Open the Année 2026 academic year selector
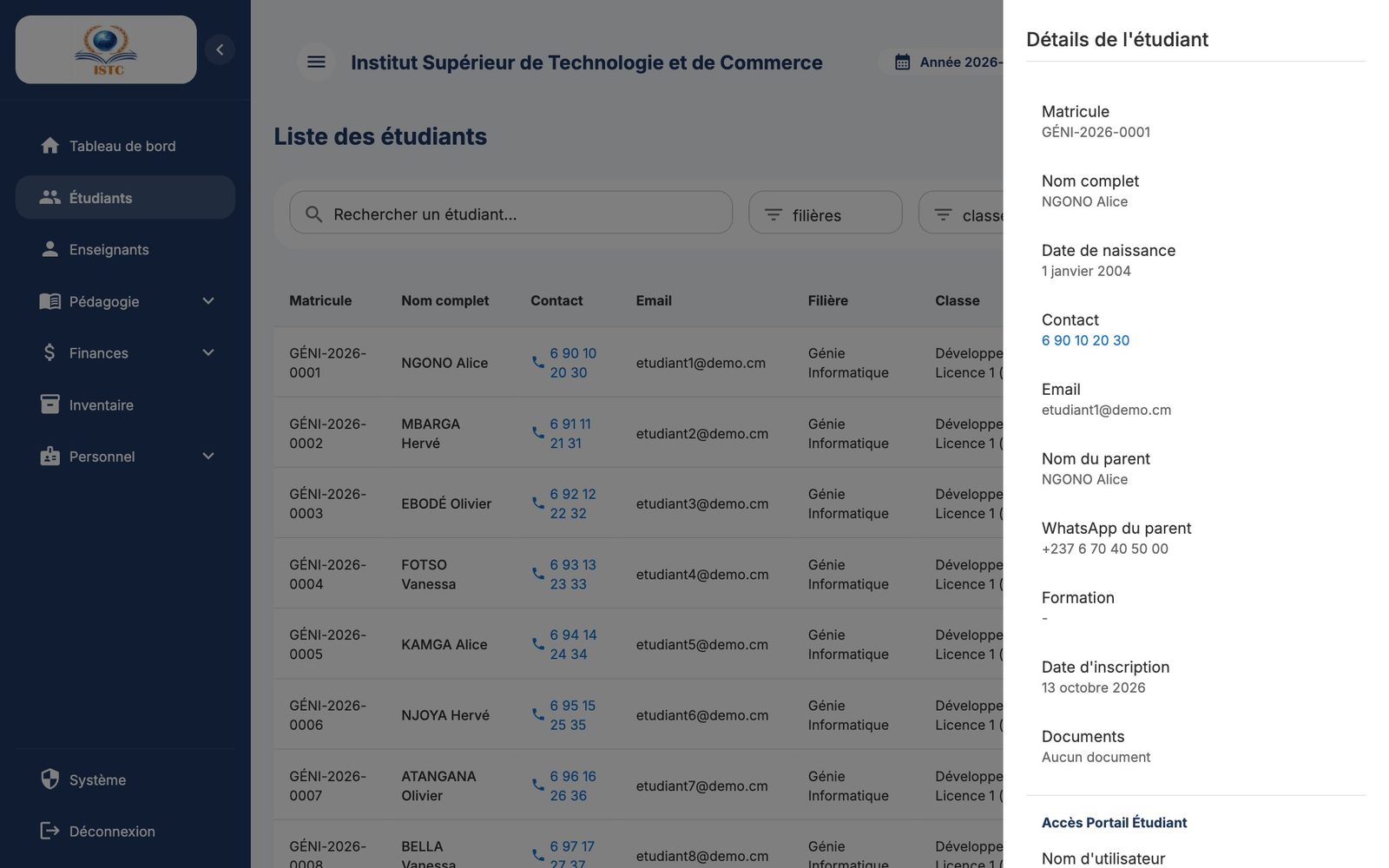 click(x=941, y=62)
